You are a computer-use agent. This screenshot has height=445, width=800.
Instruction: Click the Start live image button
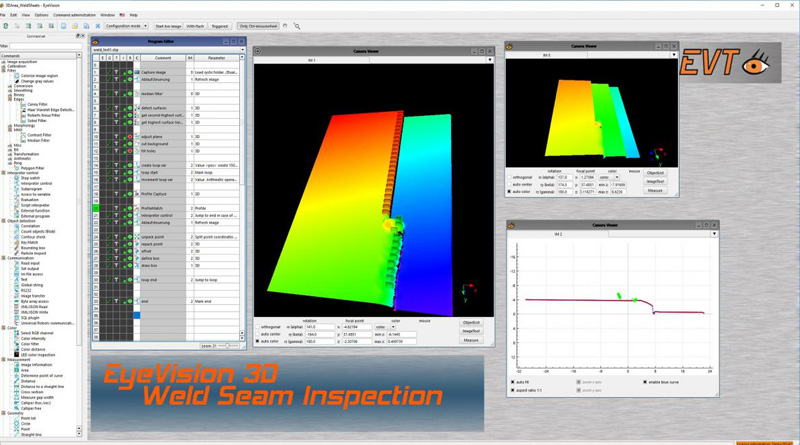click(168, 26)
